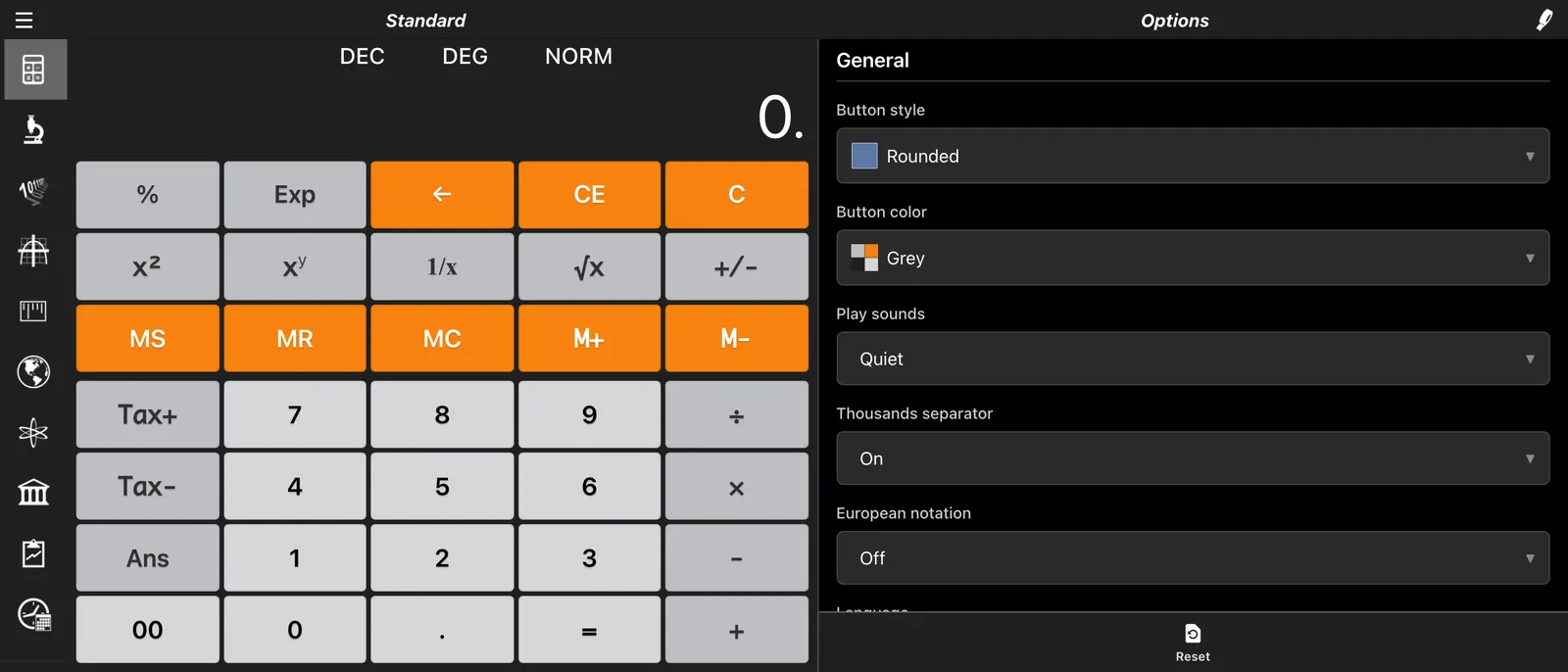Click the number 6 key
Viewport: 1568px width, 672px height.
589,487
